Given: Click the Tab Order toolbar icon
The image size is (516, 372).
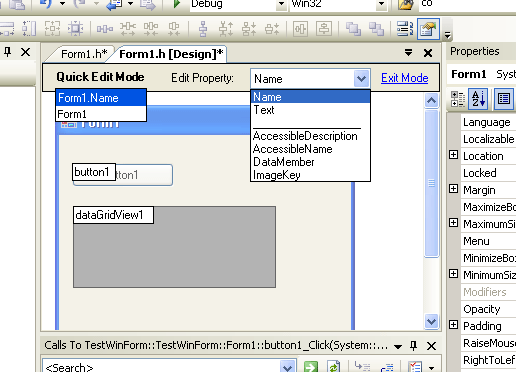Looking at the screenshot, I should click(405, 29).
